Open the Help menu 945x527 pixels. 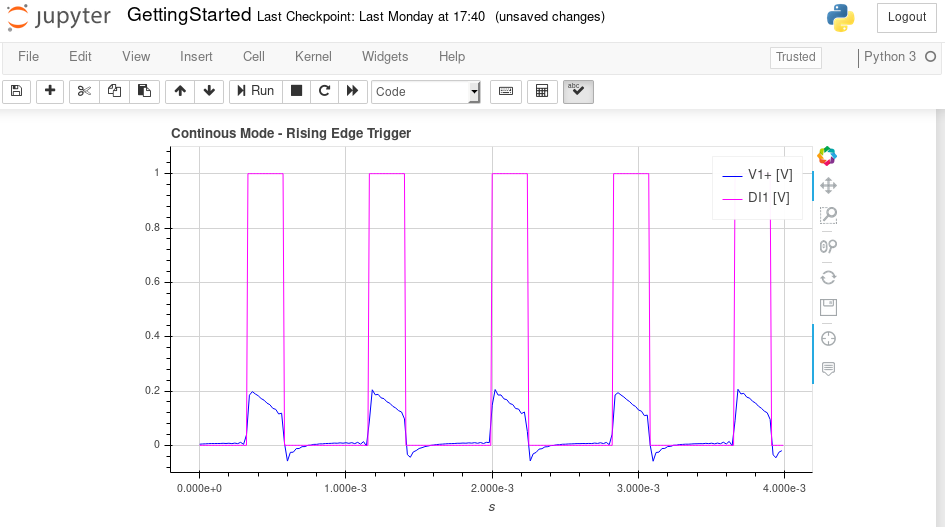[452, 57]
